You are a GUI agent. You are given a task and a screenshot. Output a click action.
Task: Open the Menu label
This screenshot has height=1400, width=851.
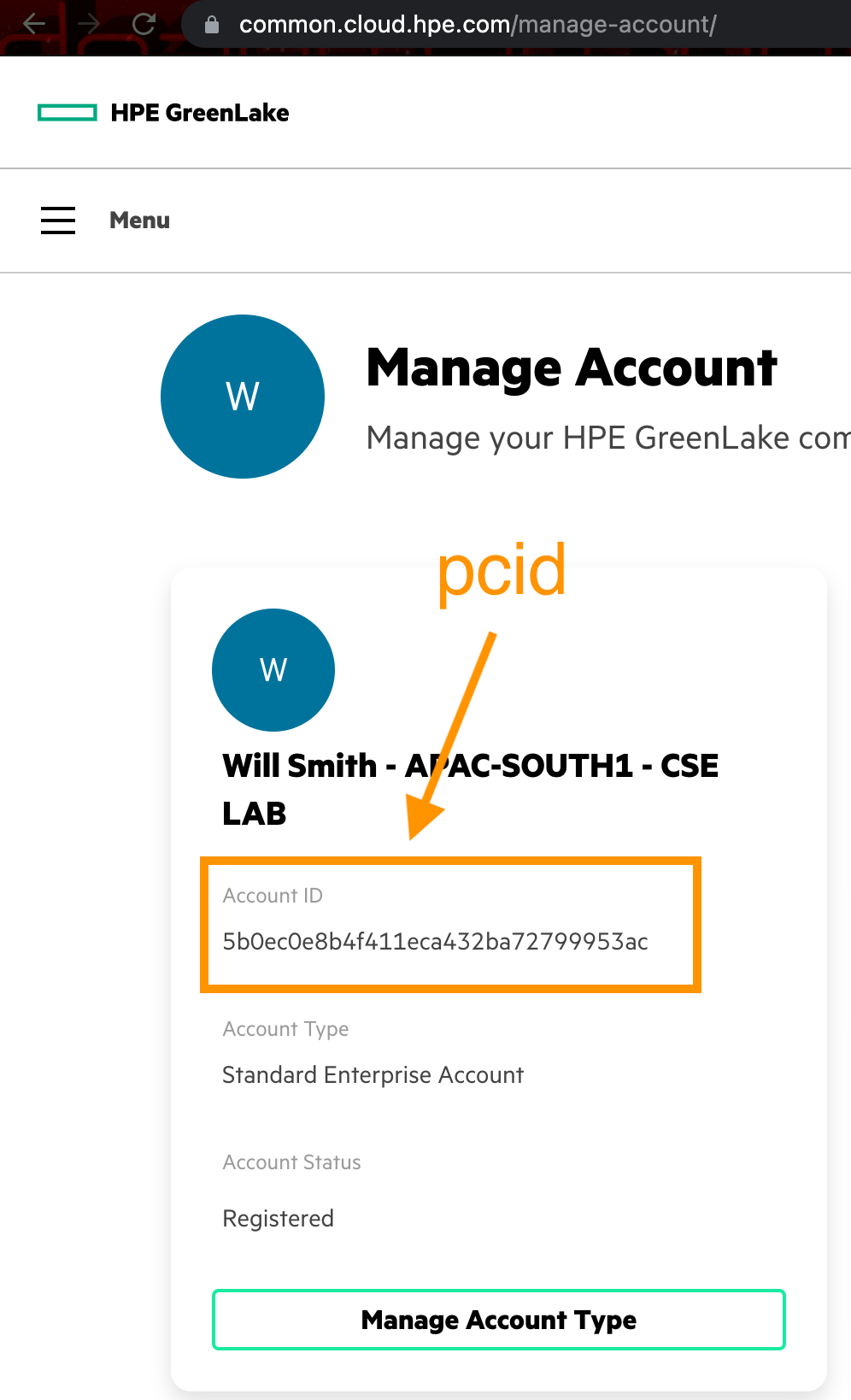click(x=139, y=221)
